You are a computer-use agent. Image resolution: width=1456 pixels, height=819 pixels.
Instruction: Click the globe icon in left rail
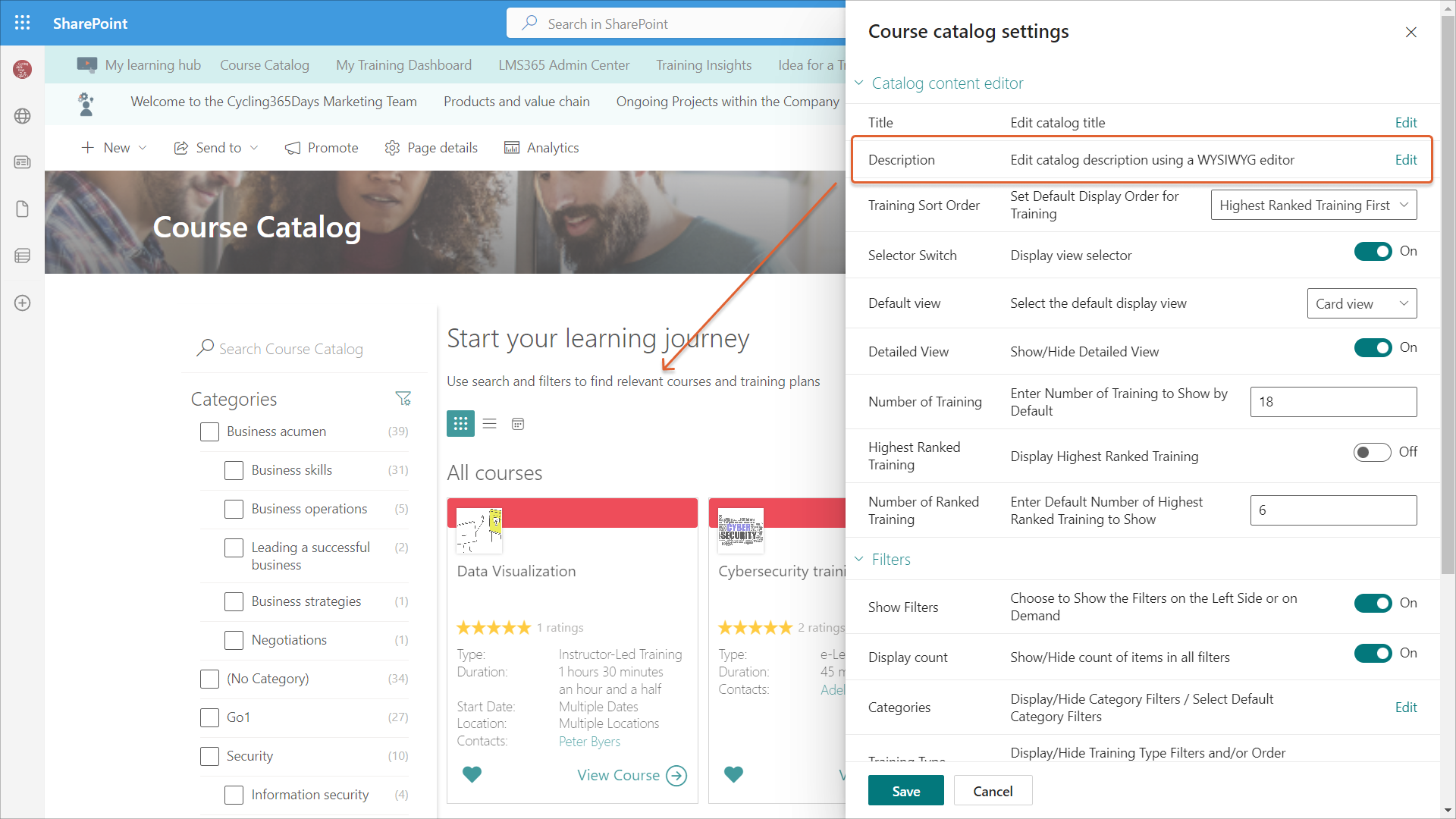tap(23, 116)
